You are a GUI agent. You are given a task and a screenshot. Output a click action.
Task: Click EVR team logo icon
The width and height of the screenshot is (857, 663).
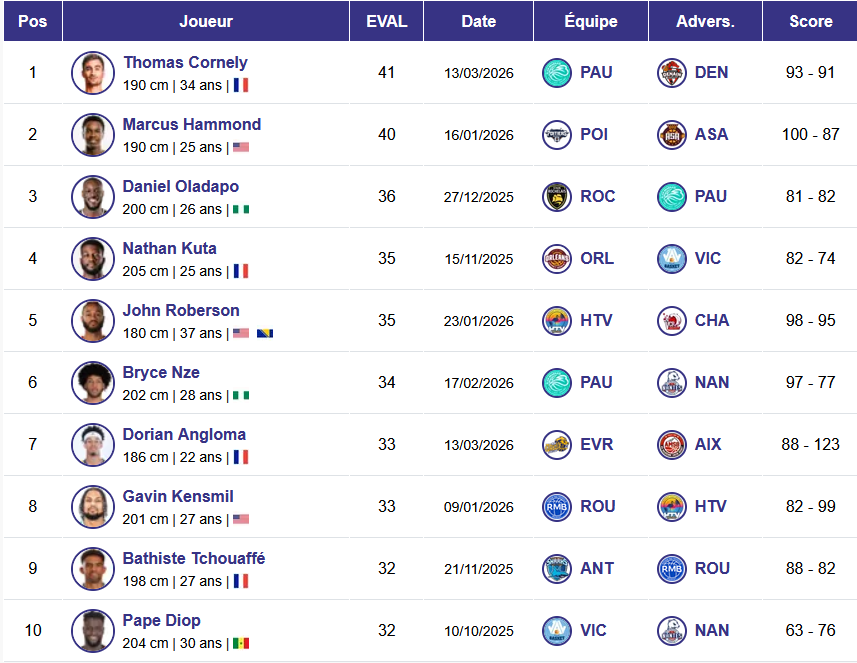click(557, 445)
